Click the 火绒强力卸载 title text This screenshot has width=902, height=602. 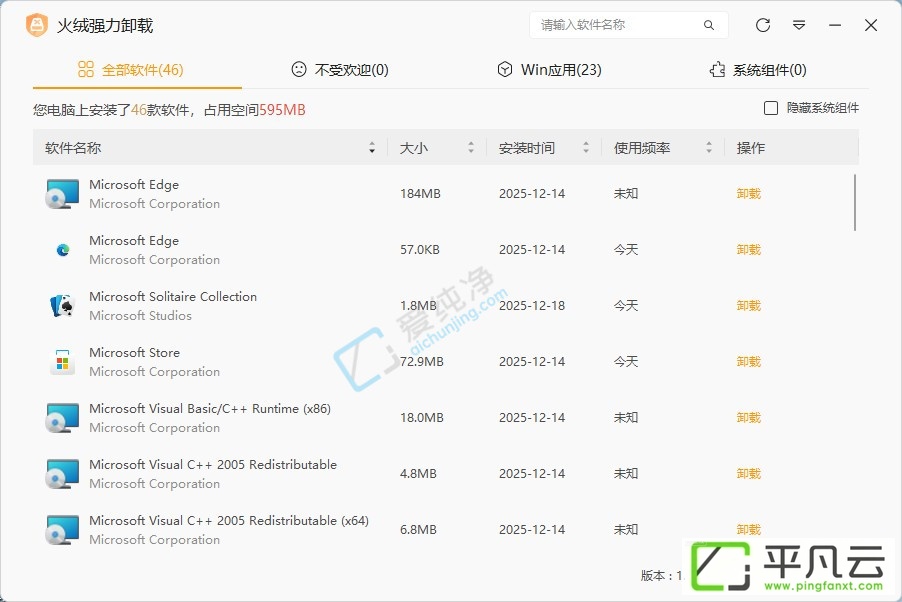pos(105,26)
